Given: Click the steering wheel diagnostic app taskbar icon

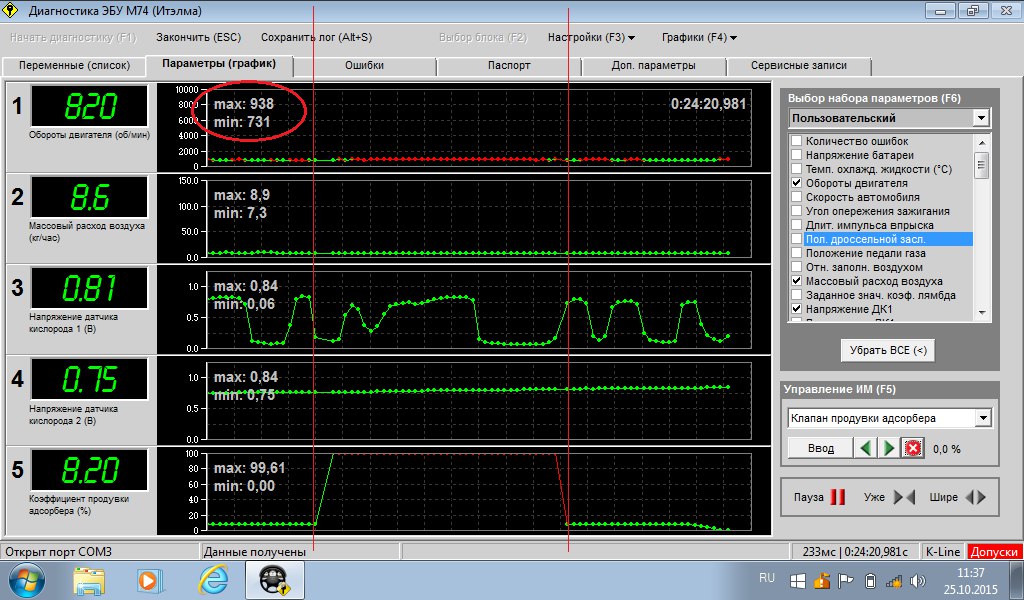Looking at the screenshot, I should click(x=274, y=580).
